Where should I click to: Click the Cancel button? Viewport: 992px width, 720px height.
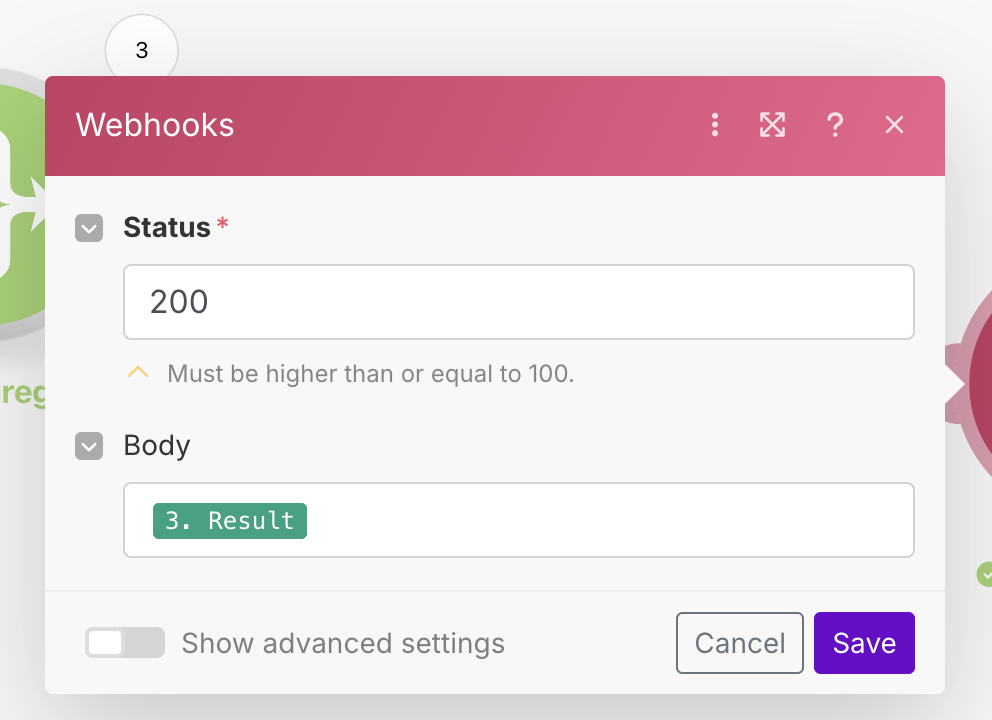point(740,643)
